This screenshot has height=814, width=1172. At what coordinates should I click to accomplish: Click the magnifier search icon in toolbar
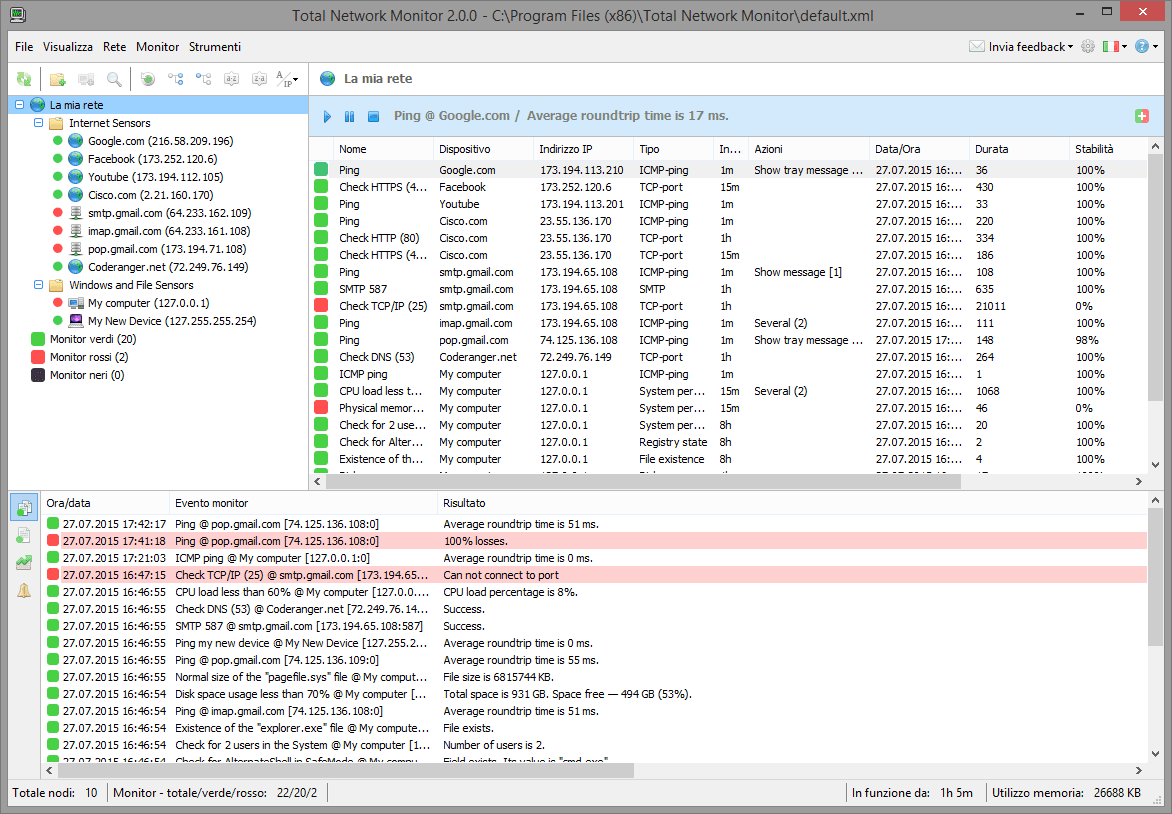[114, 79]
